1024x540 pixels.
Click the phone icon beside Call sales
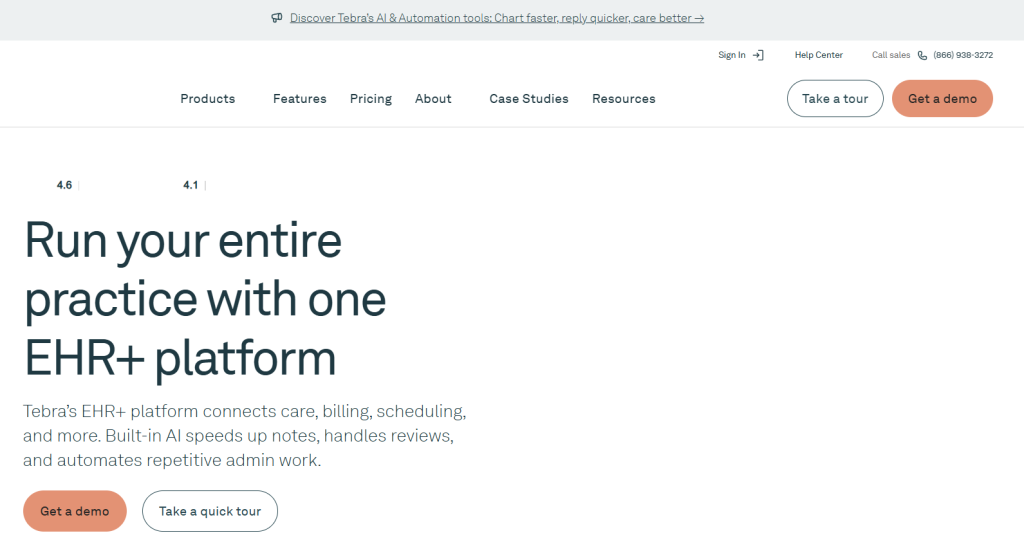(x=922, y=55)
